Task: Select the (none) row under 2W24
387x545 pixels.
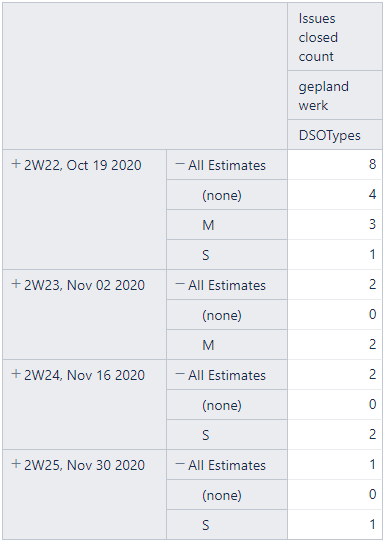Action: (227, 405)
